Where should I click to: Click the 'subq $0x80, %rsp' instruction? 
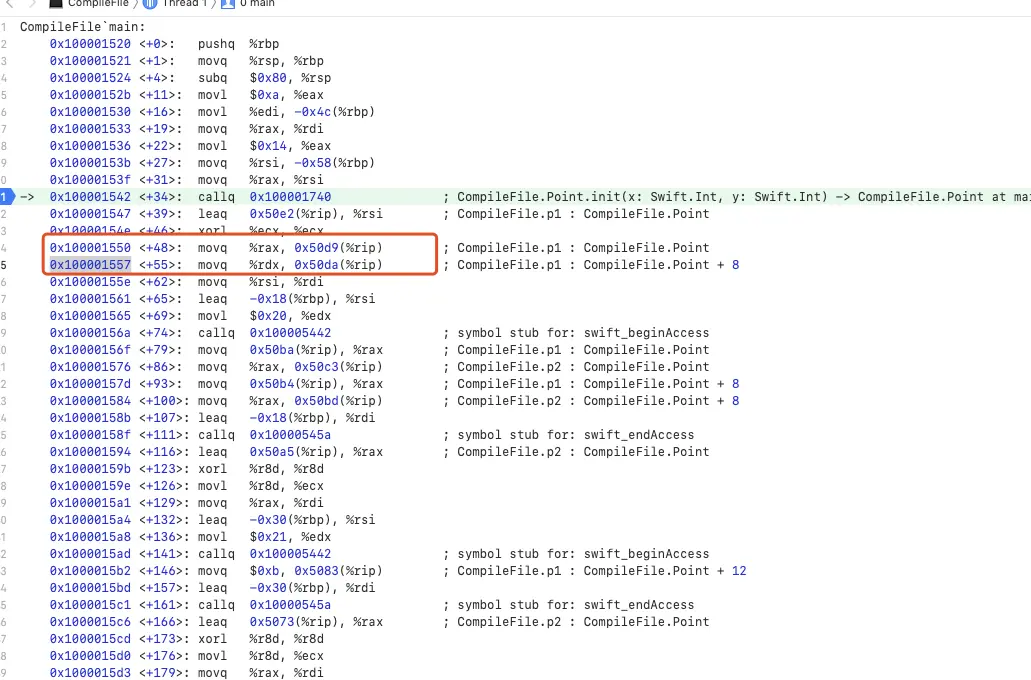click(264, 78)
